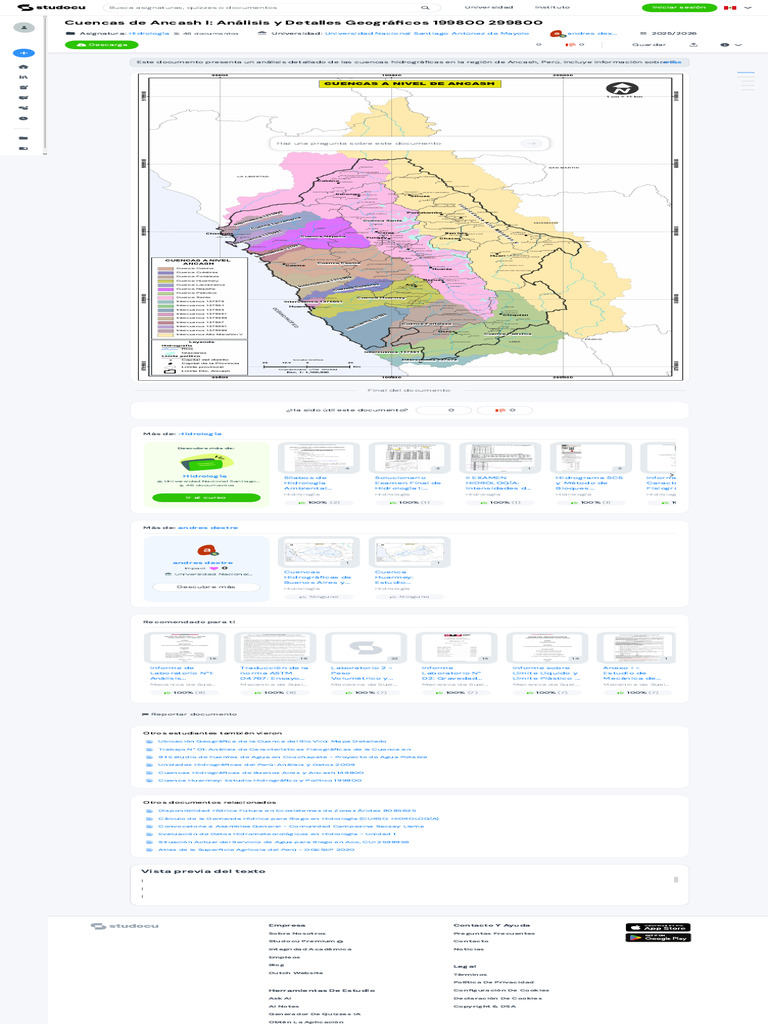Click andres dextre avatar in profile card
Screen dimensions: 768x1024
(206, 551)
